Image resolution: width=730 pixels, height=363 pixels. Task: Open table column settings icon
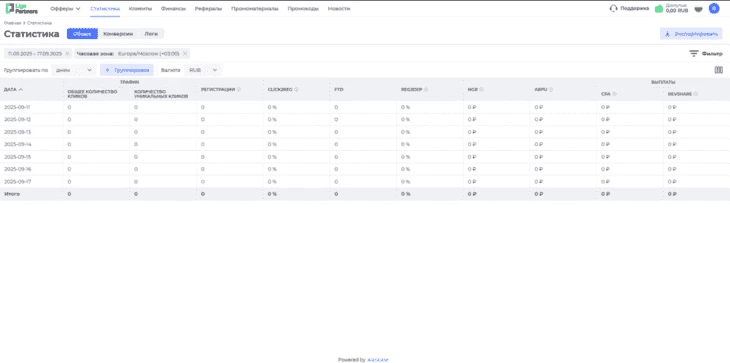(718, 70)
